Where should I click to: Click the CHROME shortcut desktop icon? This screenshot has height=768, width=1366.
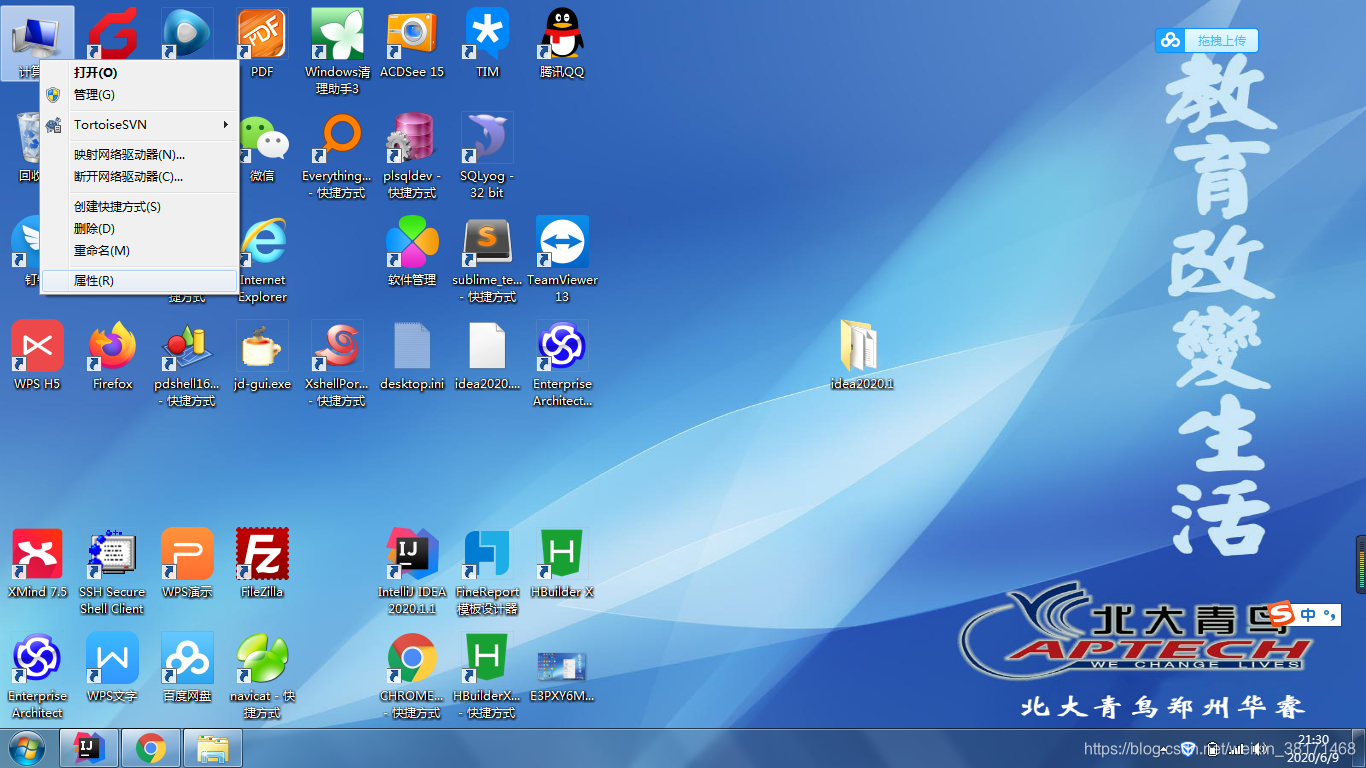pos(411,659)
